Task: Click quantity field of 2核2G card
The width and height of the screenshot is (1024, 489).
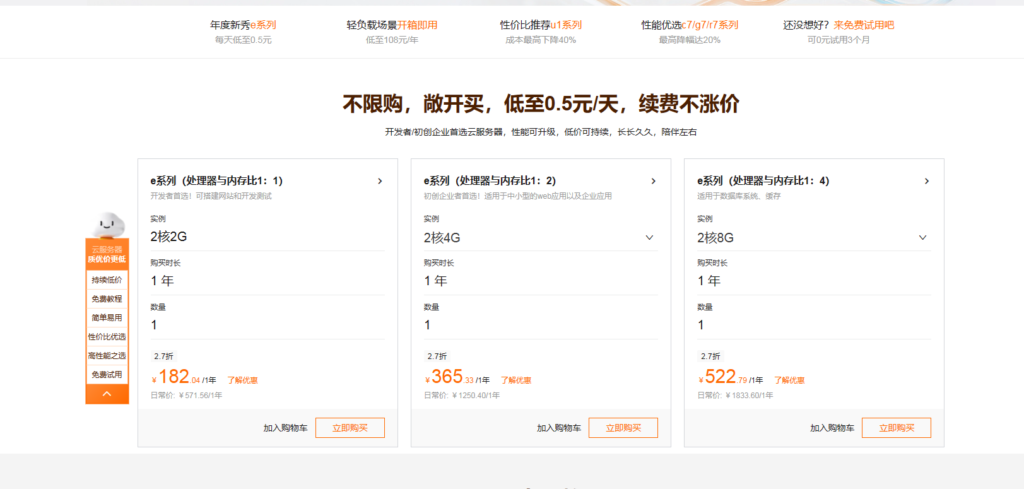Action: (x=267, y=325)
